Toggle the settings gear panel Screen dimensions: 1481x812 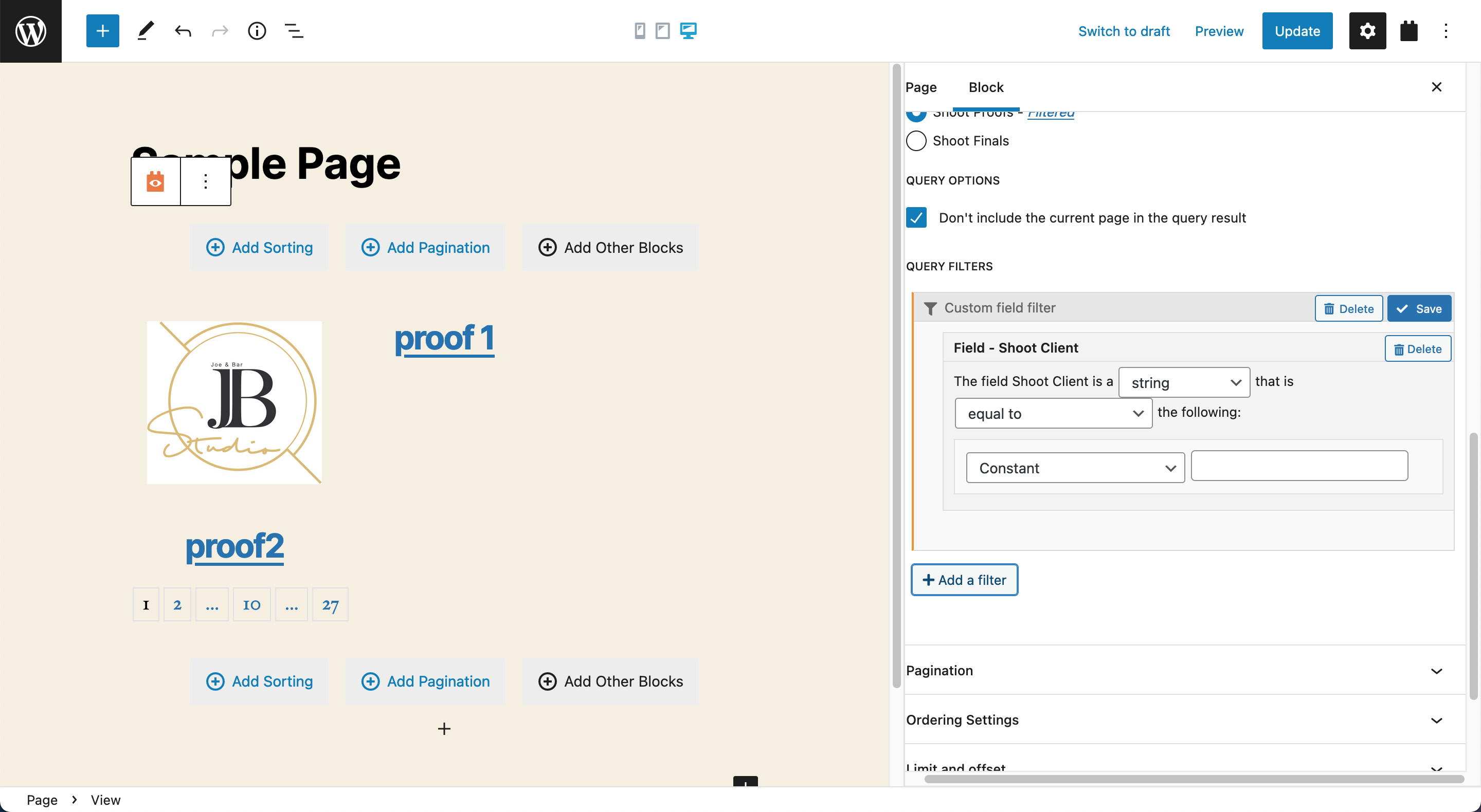1367,30
